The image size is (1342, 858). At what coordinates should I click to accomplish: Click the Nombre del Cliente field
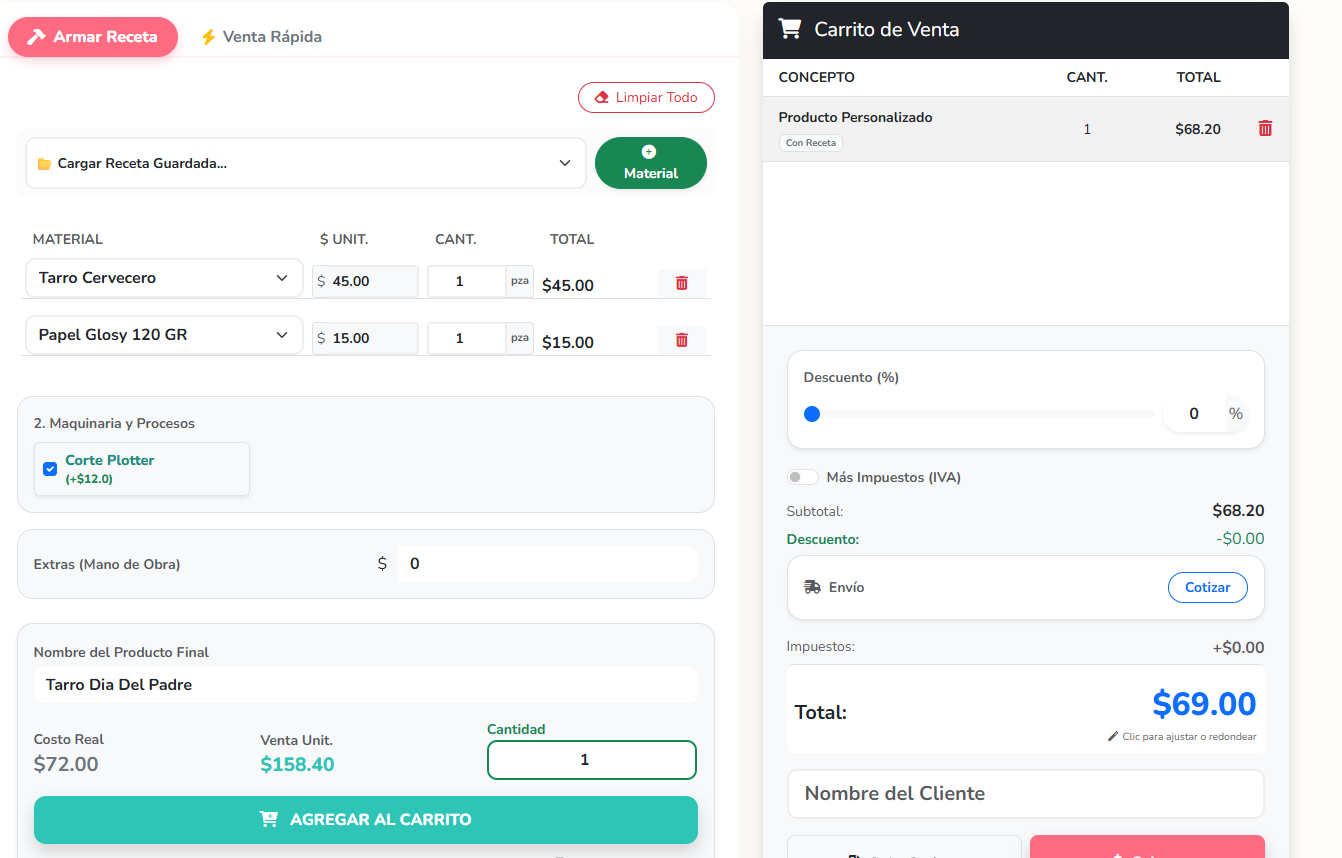point(1026,794)
